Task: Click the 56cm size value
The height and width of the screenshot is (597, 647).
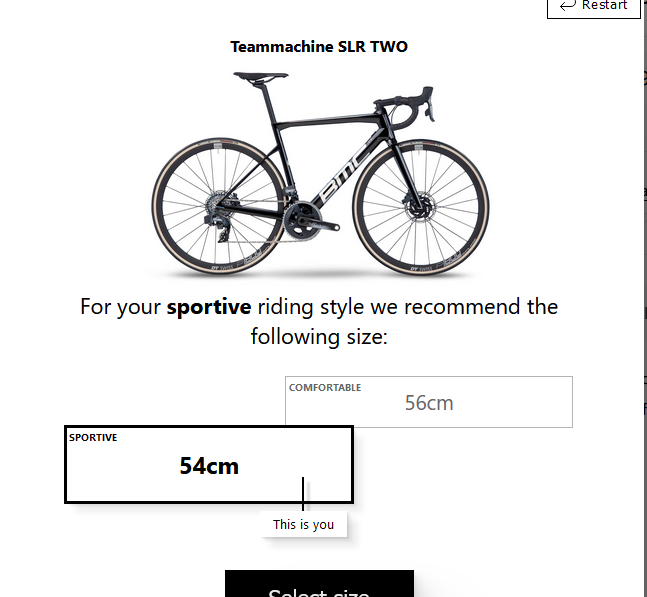Action: click(x=429, y=403)
